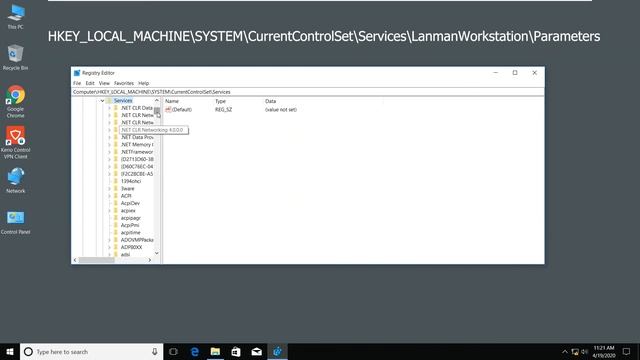Expand the .NET Memory Cache key
The image size is (640, 360).
109,145
